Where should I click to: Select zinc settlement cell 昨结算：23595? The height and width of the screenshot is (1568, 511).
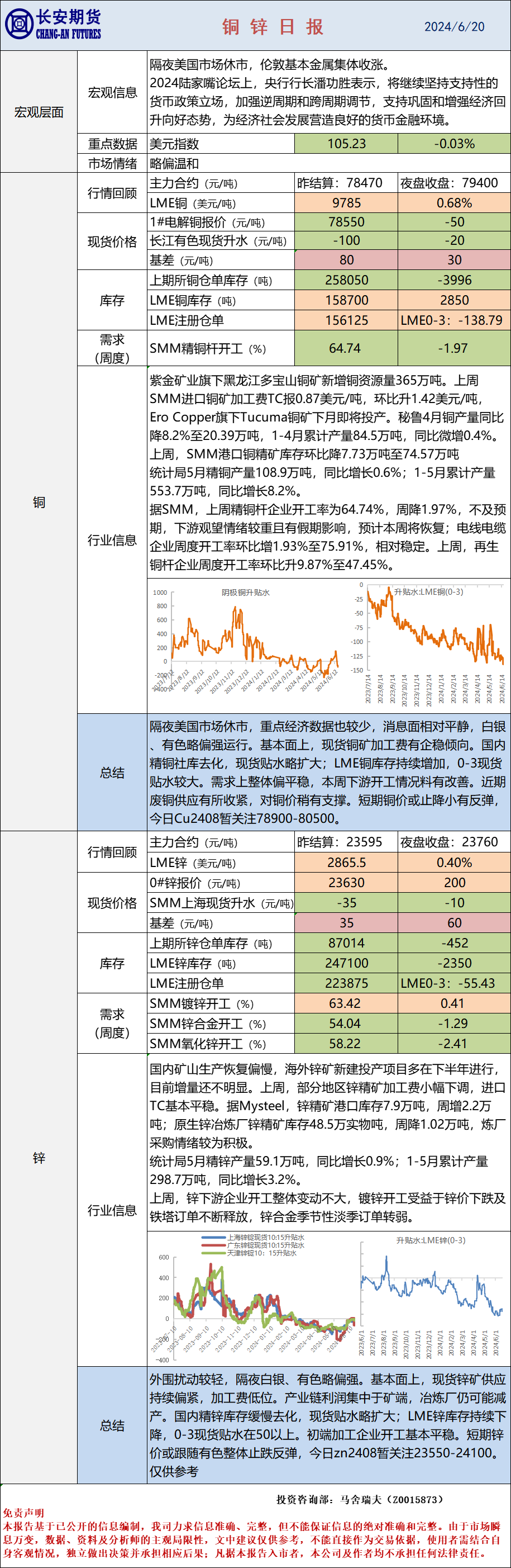[346, 842]
